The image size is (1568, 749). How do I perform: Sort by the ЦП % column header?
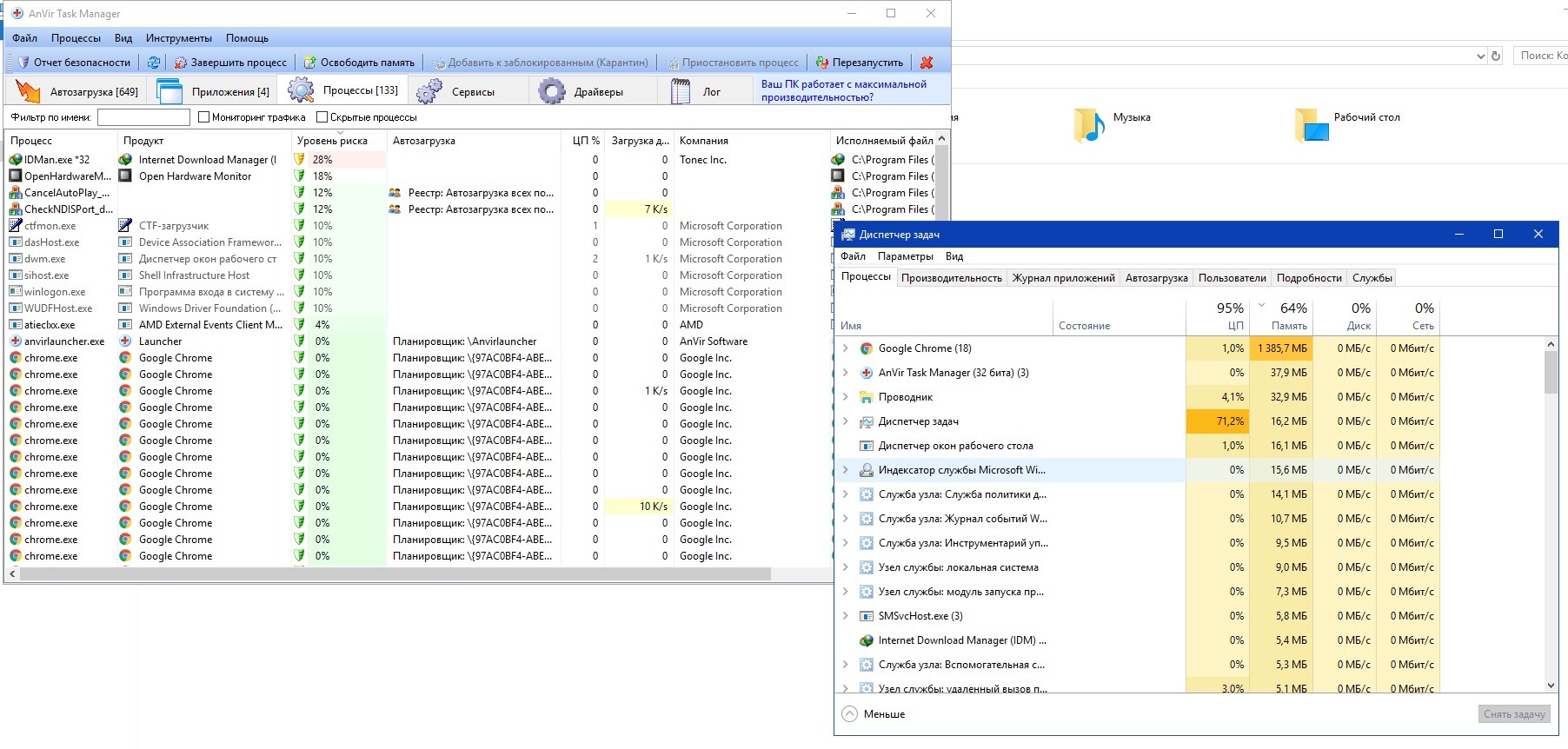(584, 141)
